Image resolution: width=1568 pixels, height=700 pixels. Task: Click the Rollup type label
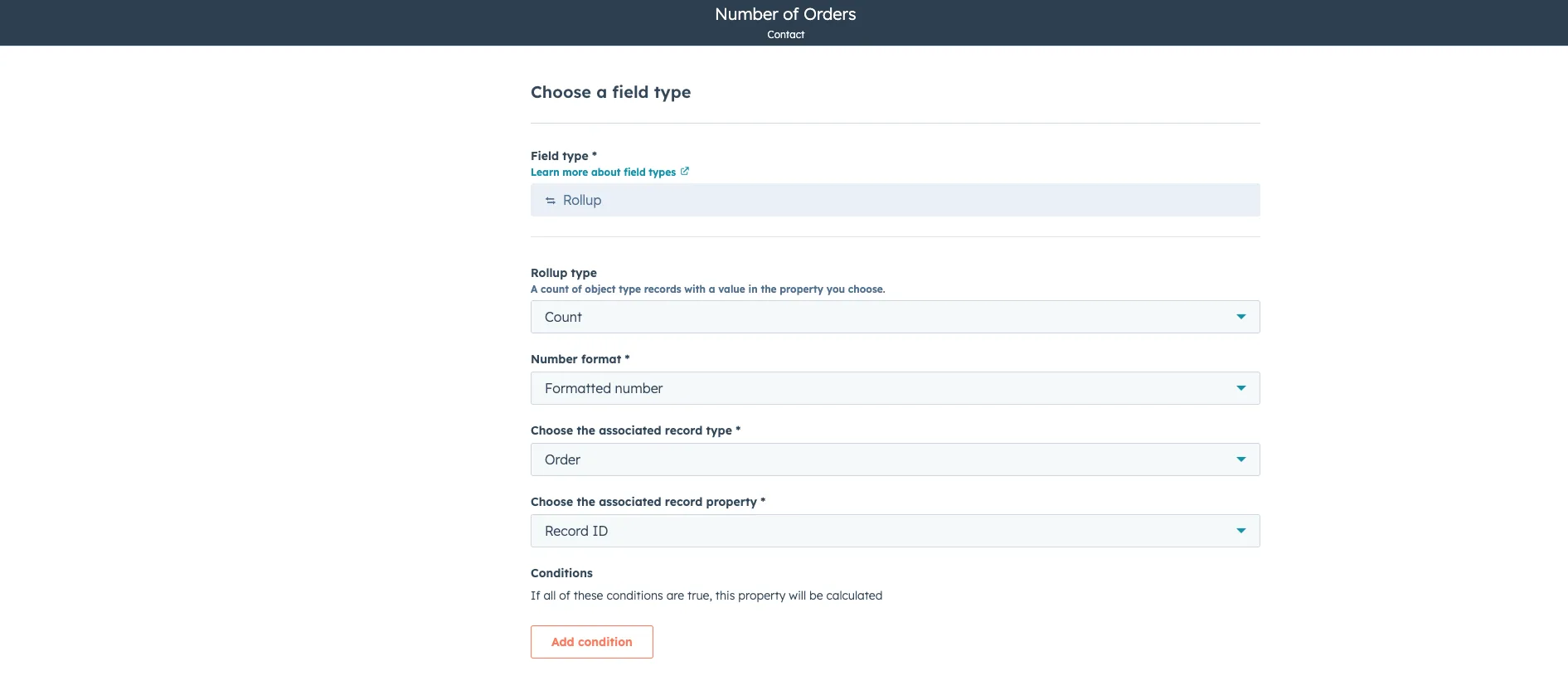pos(564,273)
